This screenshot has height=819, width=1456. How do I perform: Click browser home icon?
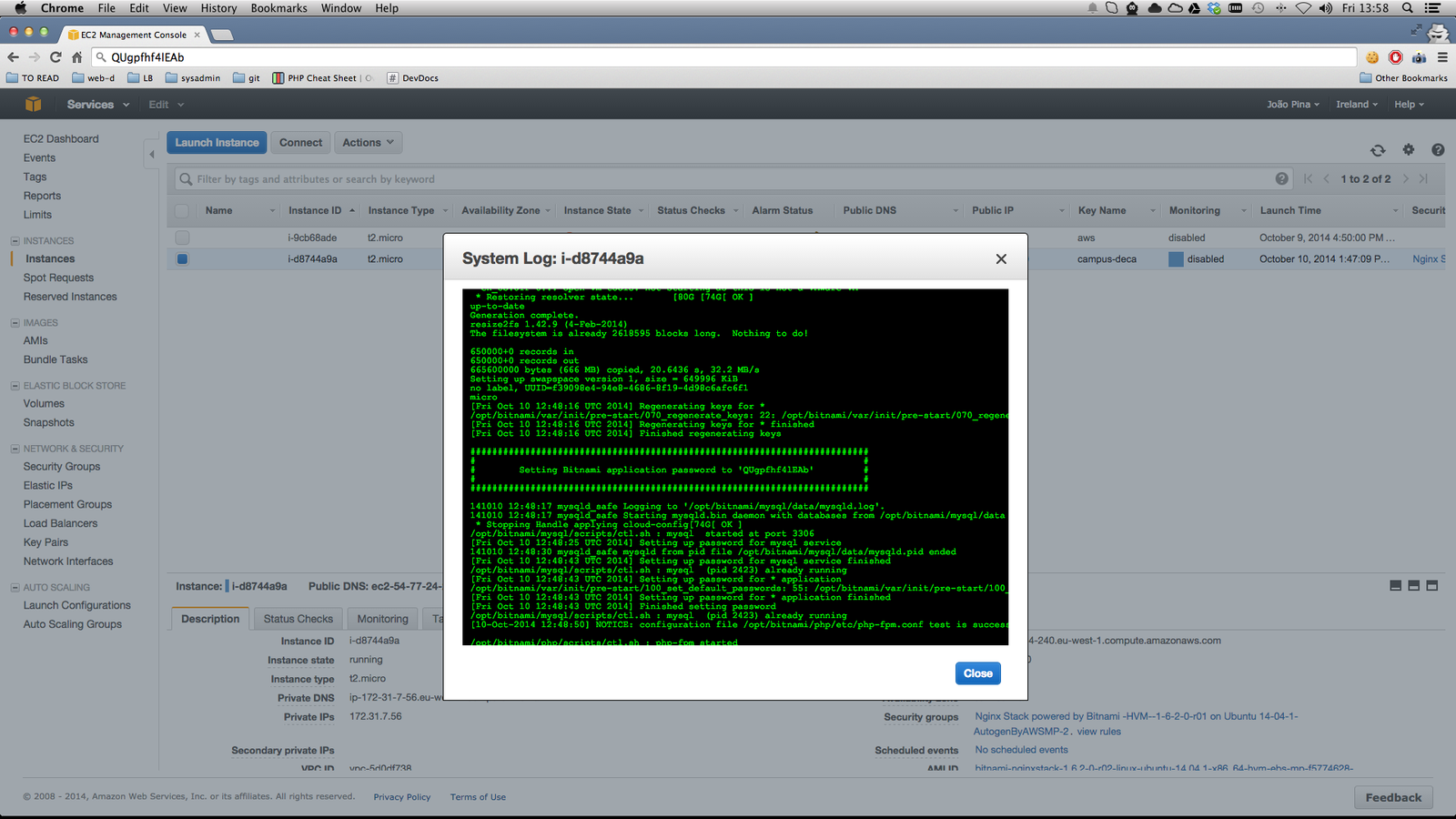(77, 57)
